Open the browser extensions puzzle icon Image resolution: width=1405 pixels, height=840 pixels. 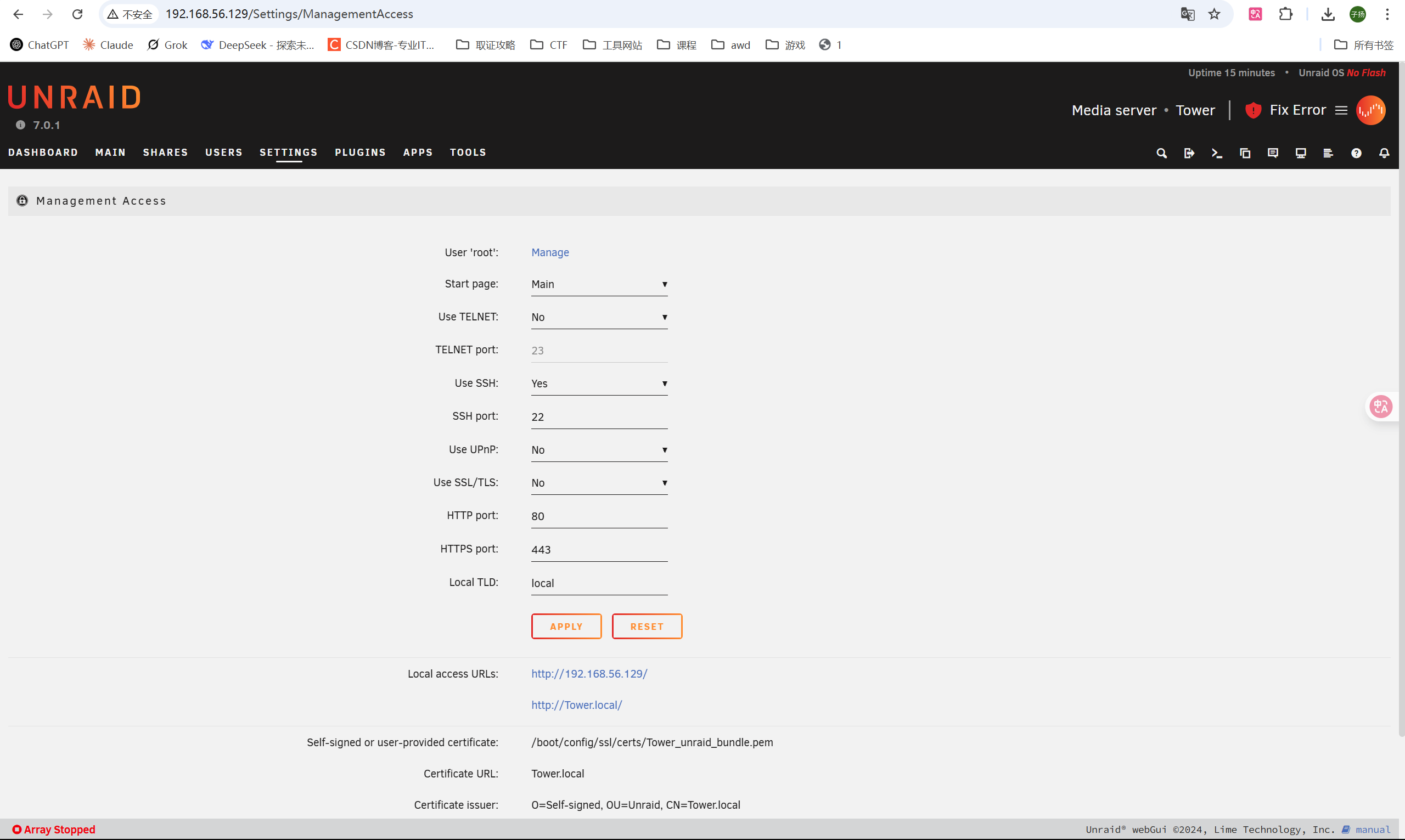click(1285, 14)
